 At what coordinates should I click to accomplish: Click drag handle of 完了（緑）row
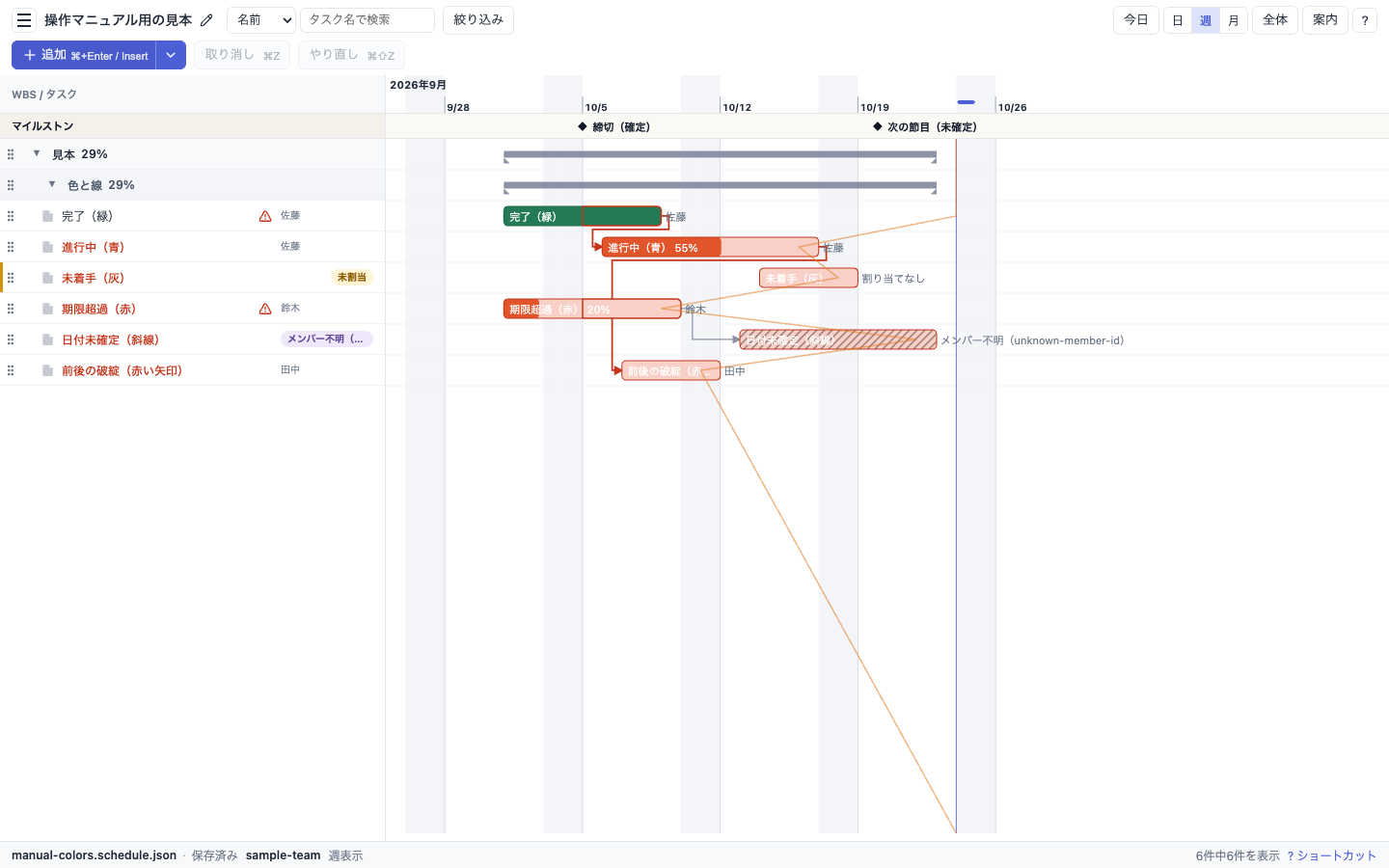[11, 216]
